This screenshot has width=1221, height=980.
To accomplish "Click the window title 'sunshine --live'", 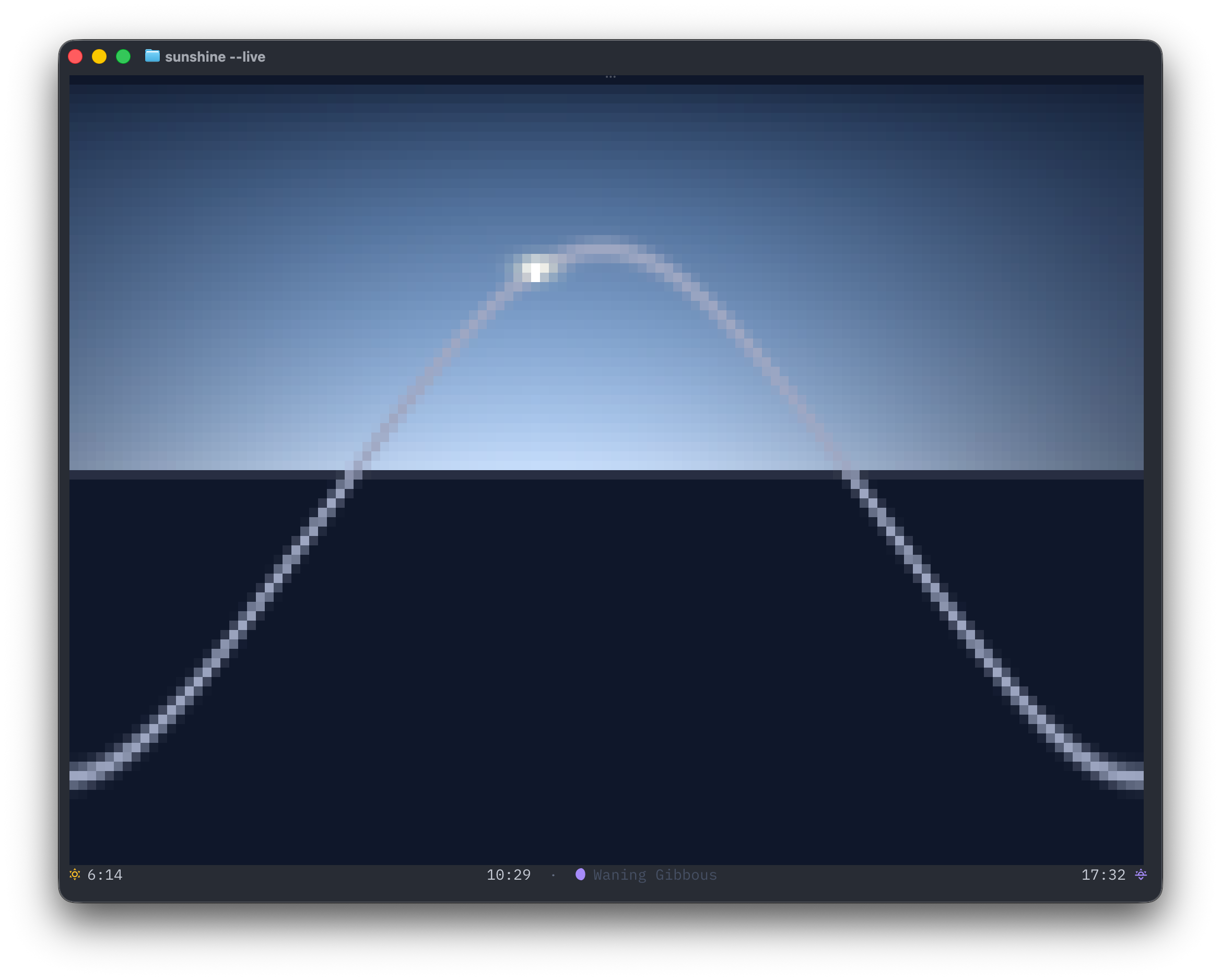I will tap(215, 56).
